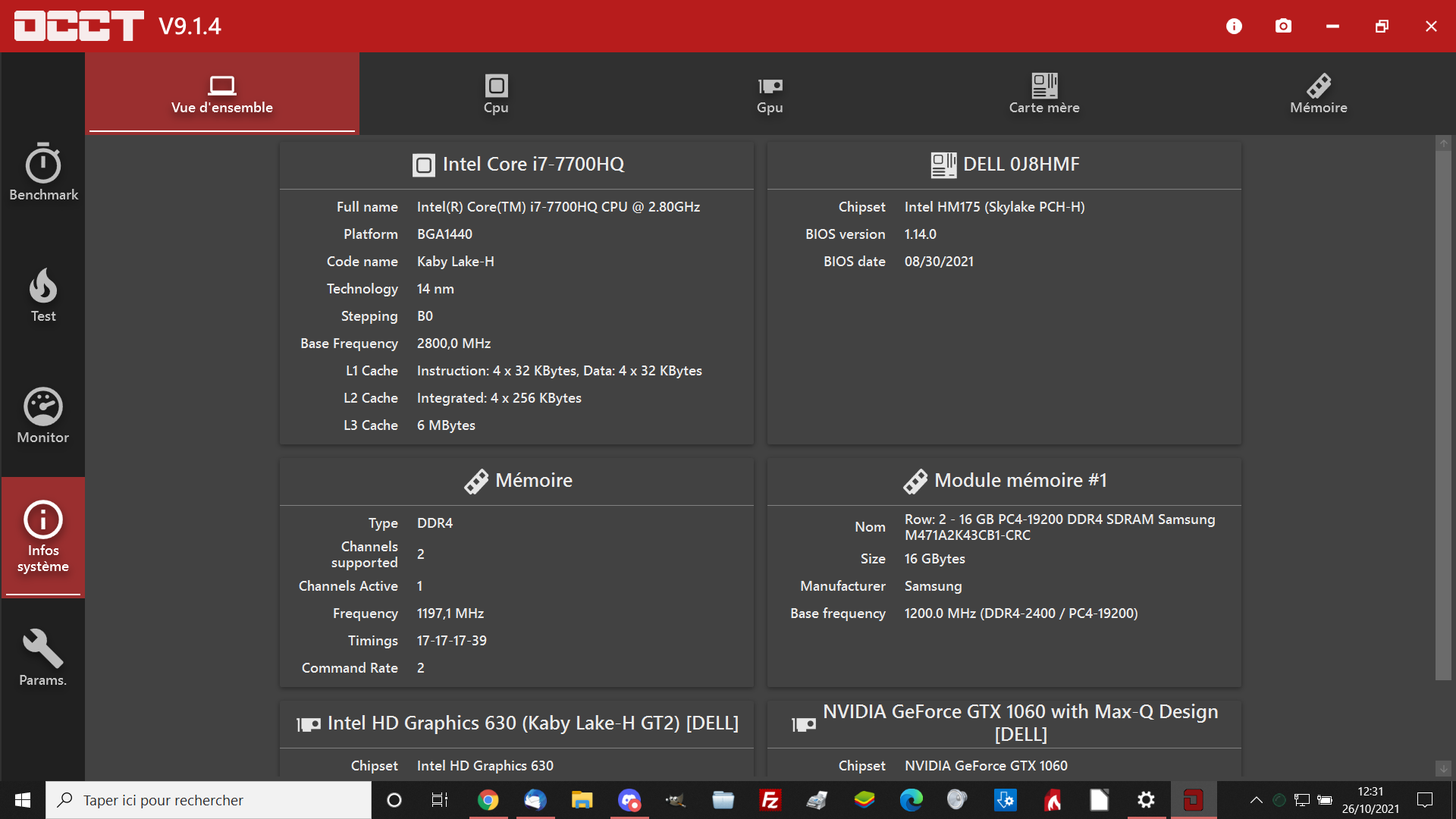Switch to the Cpu tab
Image resolution: width=1456 pixels, height=819 pixels.
[x=496, y=94]
